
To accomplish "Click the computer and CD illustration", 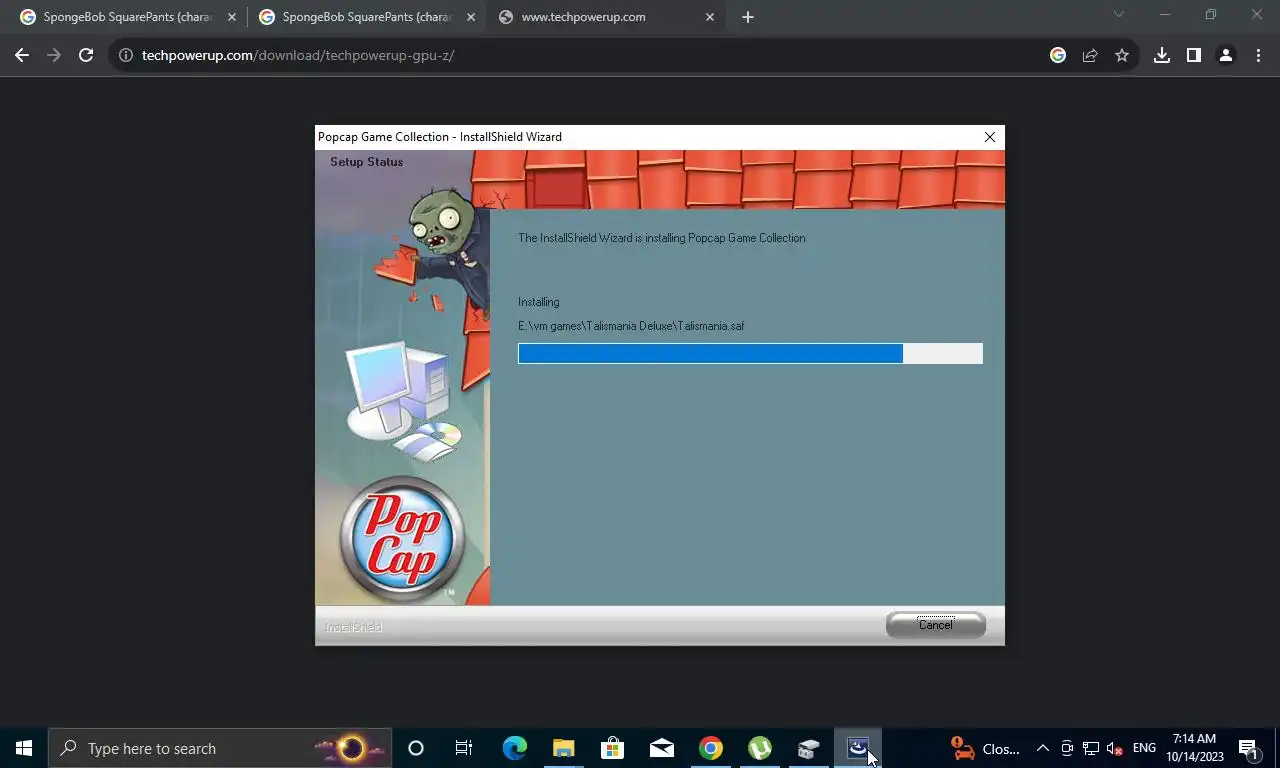I will (403, 402).
